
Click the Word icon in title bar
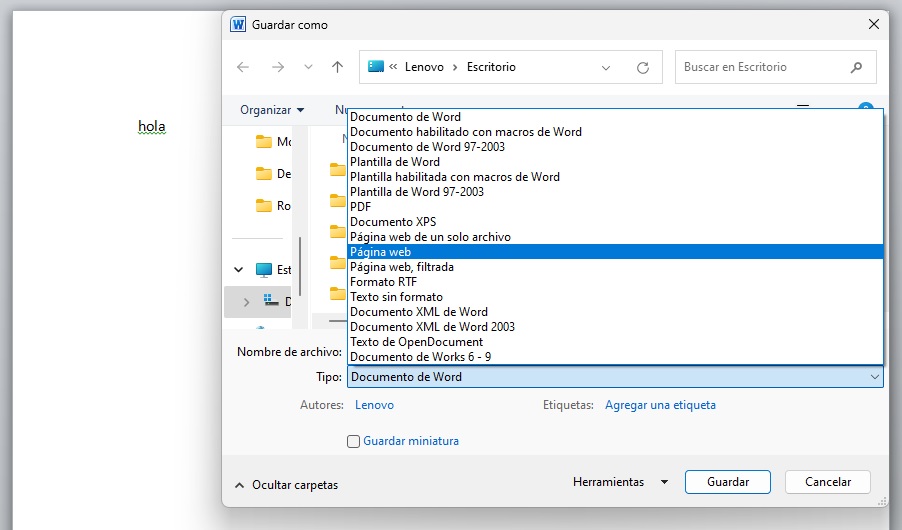[238, 24]
